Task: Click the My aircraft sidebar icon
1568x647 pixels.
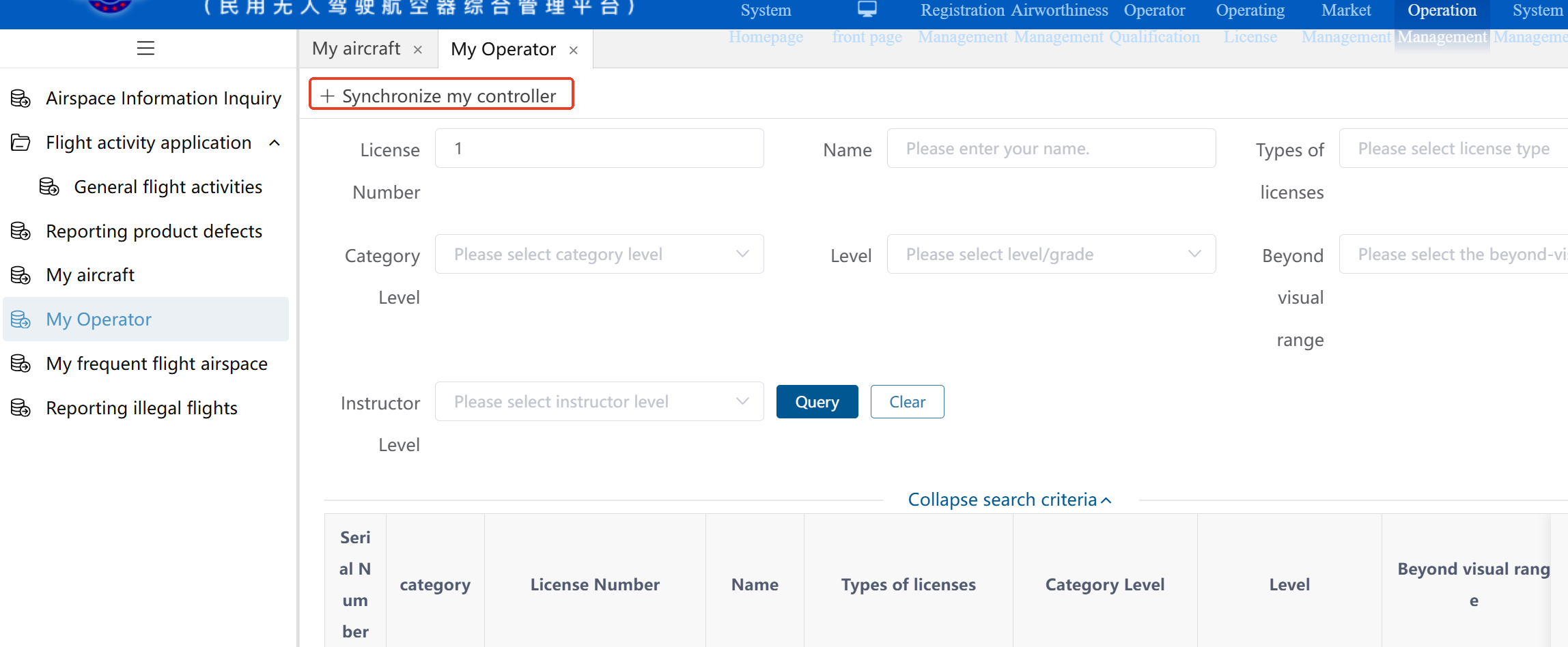Action: [21, 275]
